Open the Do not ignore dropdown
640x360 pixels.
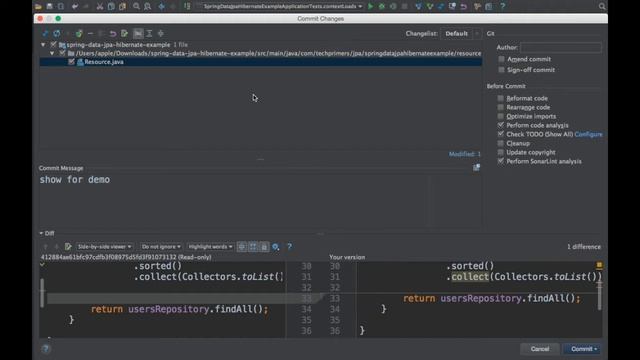point(161,247)
